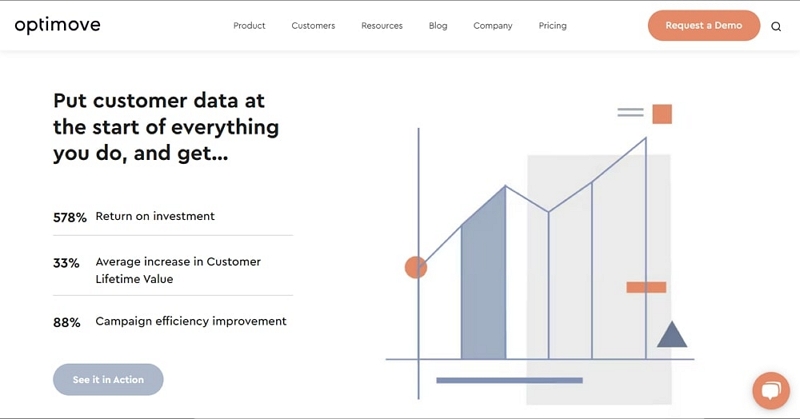This screenshot has width=800, height=419.
Task: Open the chat bubble widget
Action: pos(771,390)
